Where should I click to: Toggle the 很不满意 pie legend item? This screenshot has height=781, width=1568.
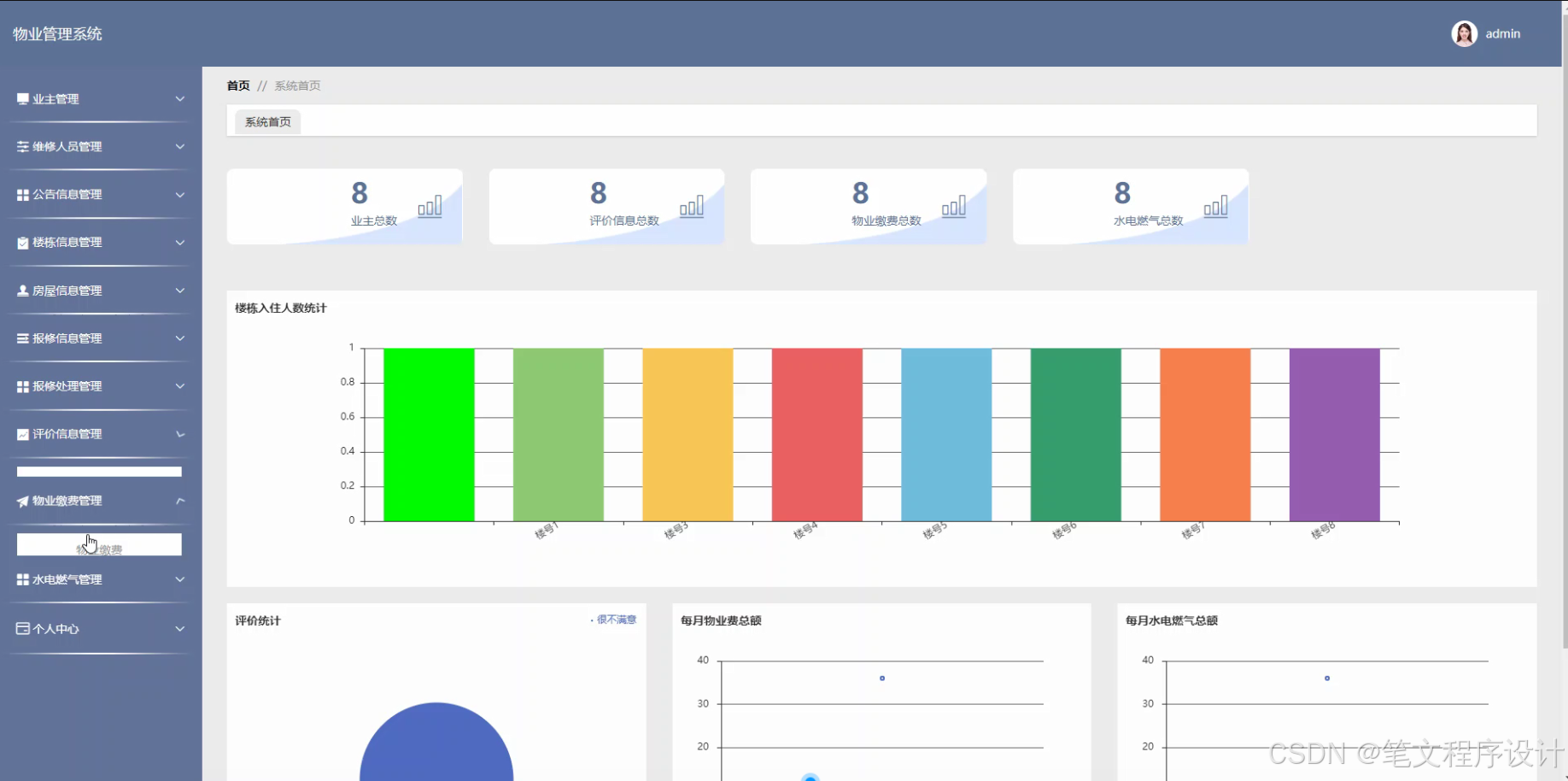point(613,620)
